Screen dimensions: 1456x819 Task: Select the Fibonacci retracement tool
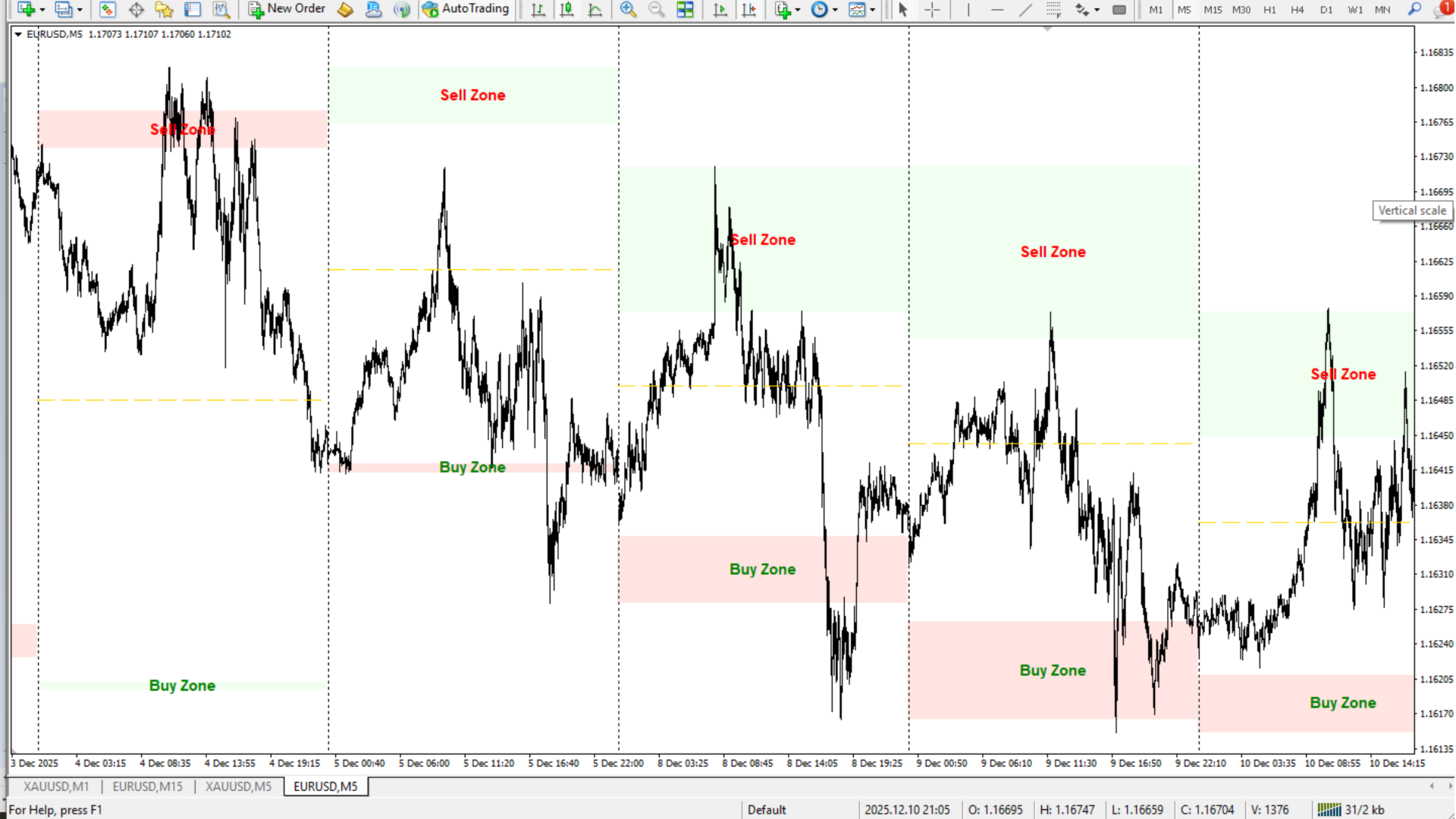click(x=1053, y=9)
